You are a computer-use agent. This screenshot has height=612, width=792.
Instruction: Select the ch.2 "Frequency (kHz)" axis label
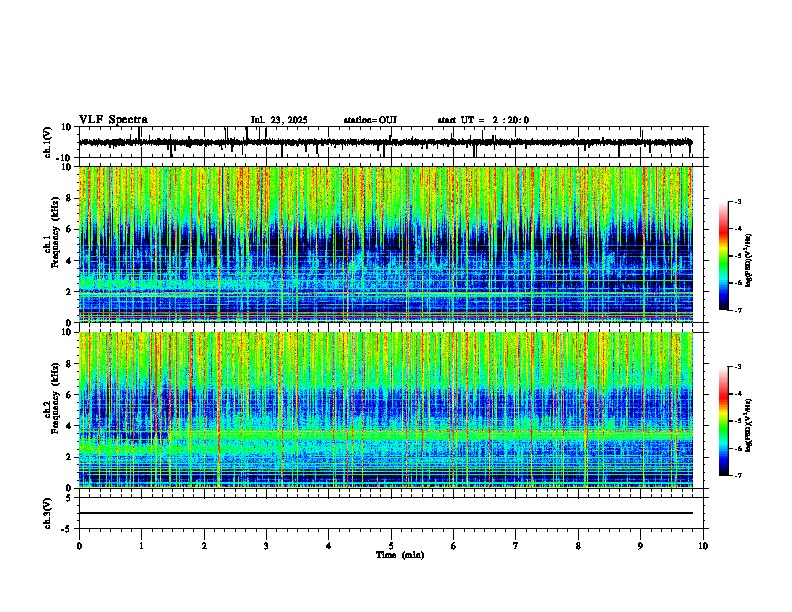(55, 398)
